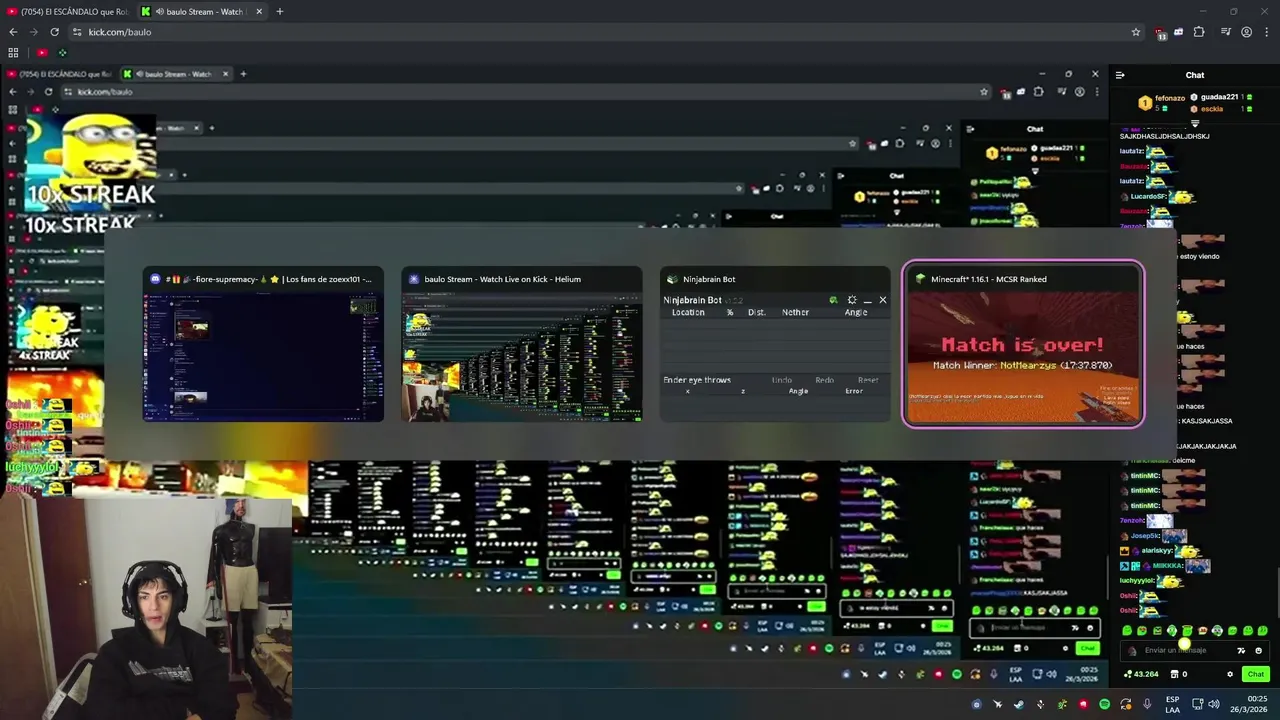View site info beside the outermost kick.com/baulo address
The image size is (1280, 720).
coord(77,32)
